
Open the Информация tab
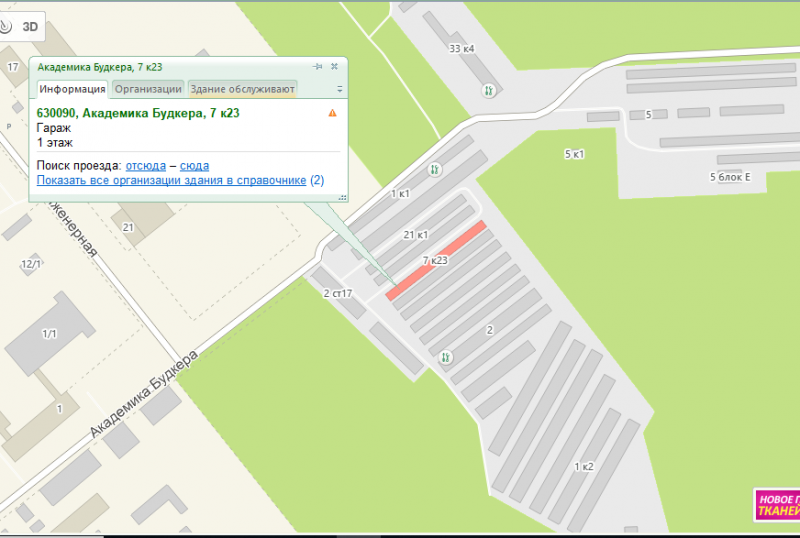click(x=72, y=89)
